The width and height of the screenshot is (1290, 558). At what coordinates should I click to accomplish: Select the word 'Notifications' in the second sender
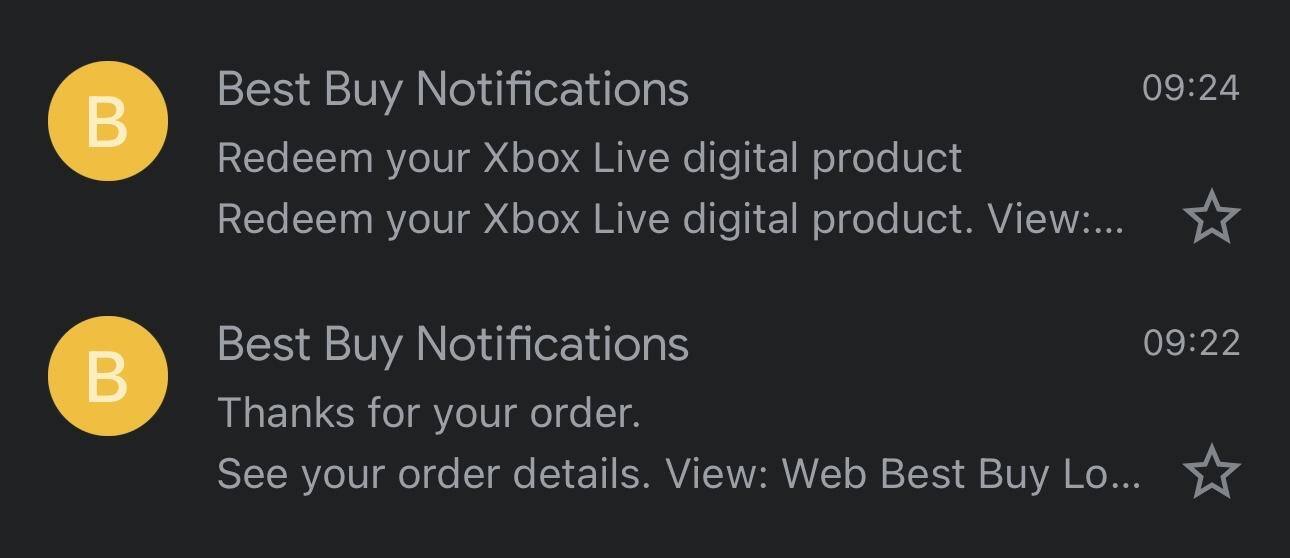coord(552,344)
